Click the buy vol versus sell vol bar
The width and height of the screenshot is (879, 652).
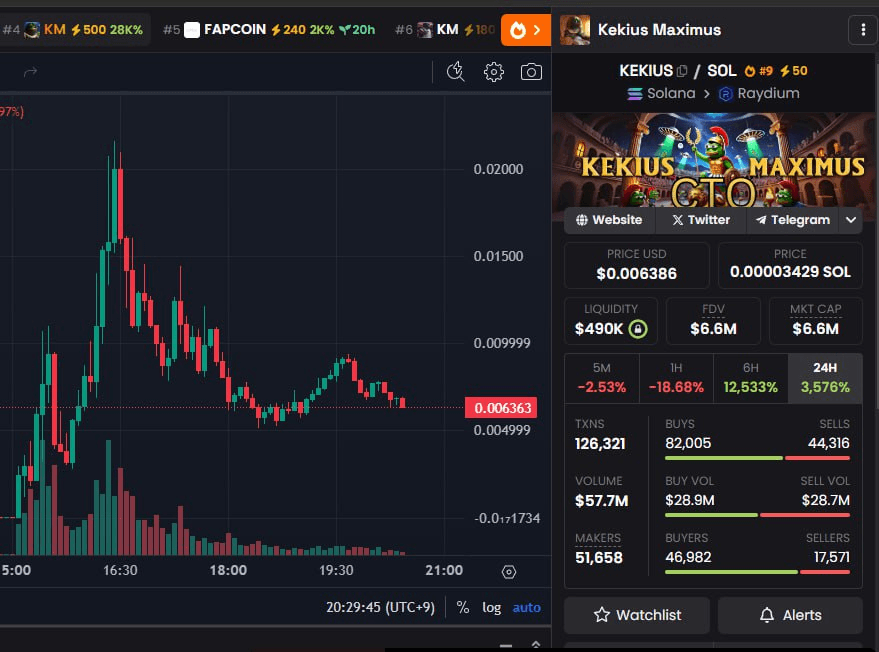[757, 515]
